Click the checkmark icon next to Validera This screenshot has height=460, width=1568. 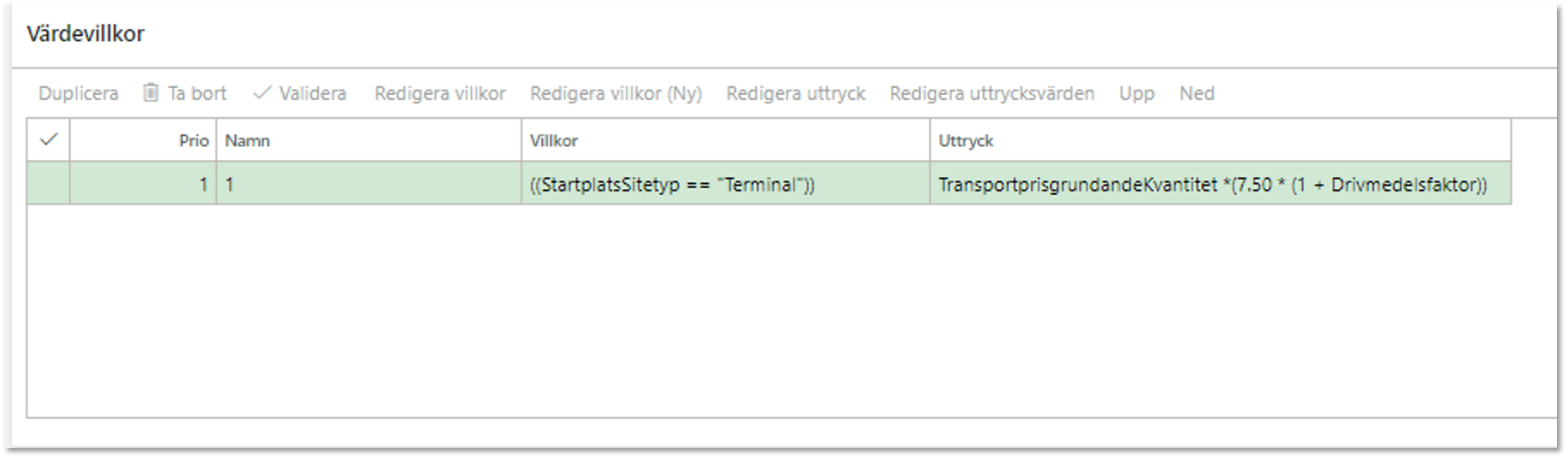(x=262, y=92)
